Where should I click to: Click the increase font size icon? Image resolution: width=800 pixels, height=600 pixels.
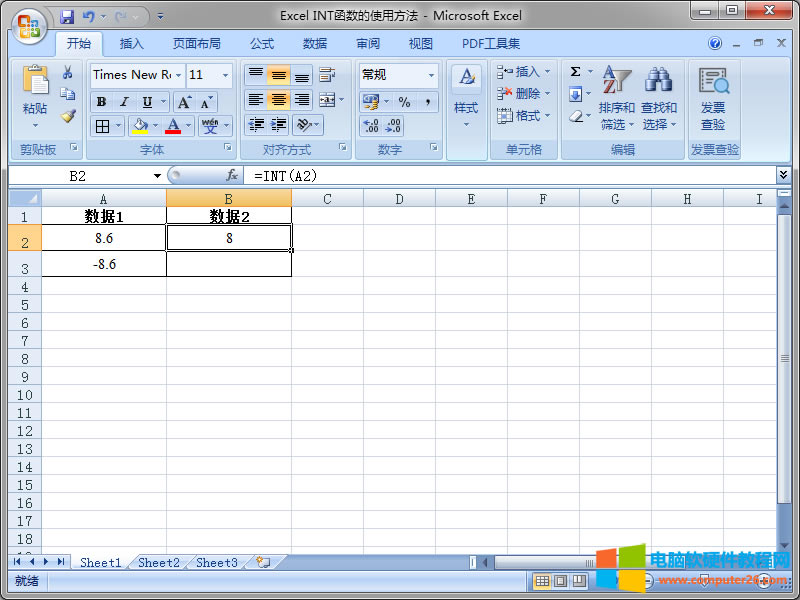click(185, 102)
